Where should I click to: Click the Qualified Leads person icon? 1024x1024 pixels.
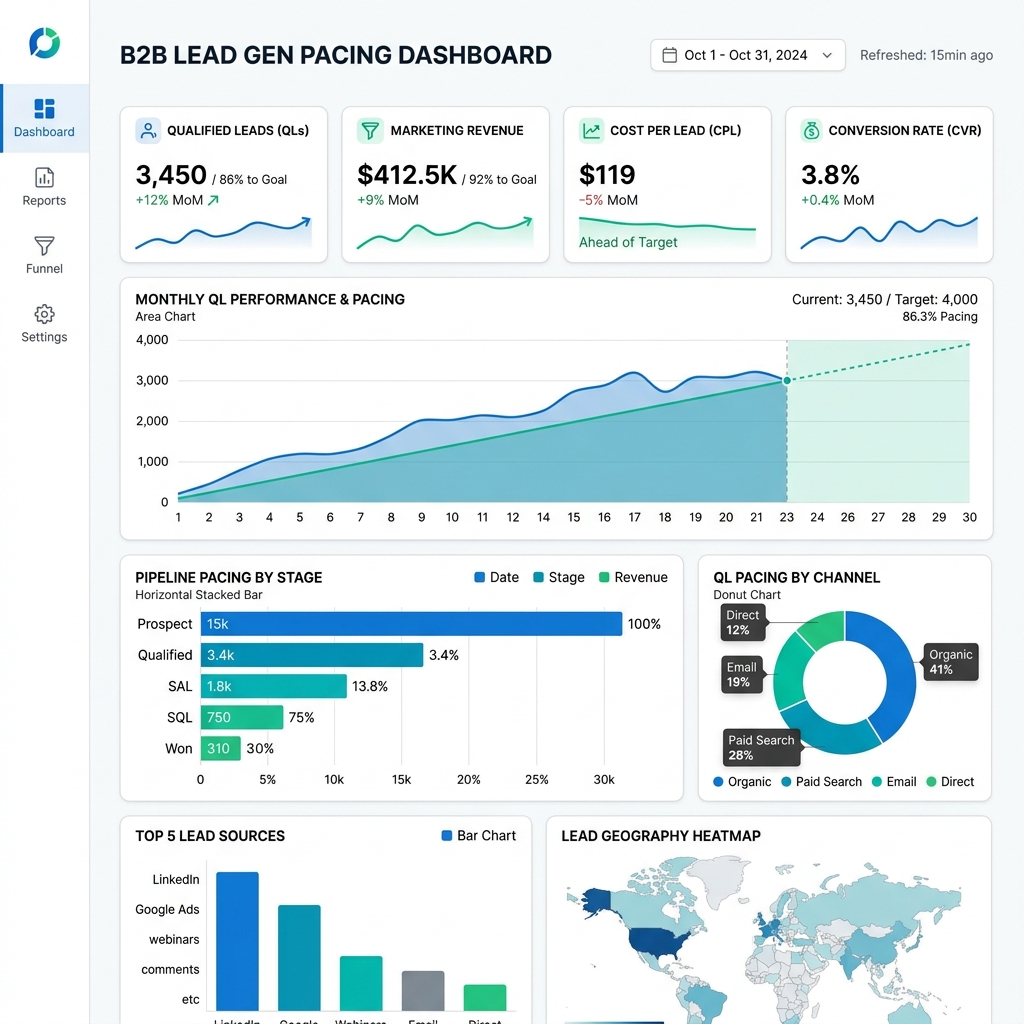click(x=148, y=131)
